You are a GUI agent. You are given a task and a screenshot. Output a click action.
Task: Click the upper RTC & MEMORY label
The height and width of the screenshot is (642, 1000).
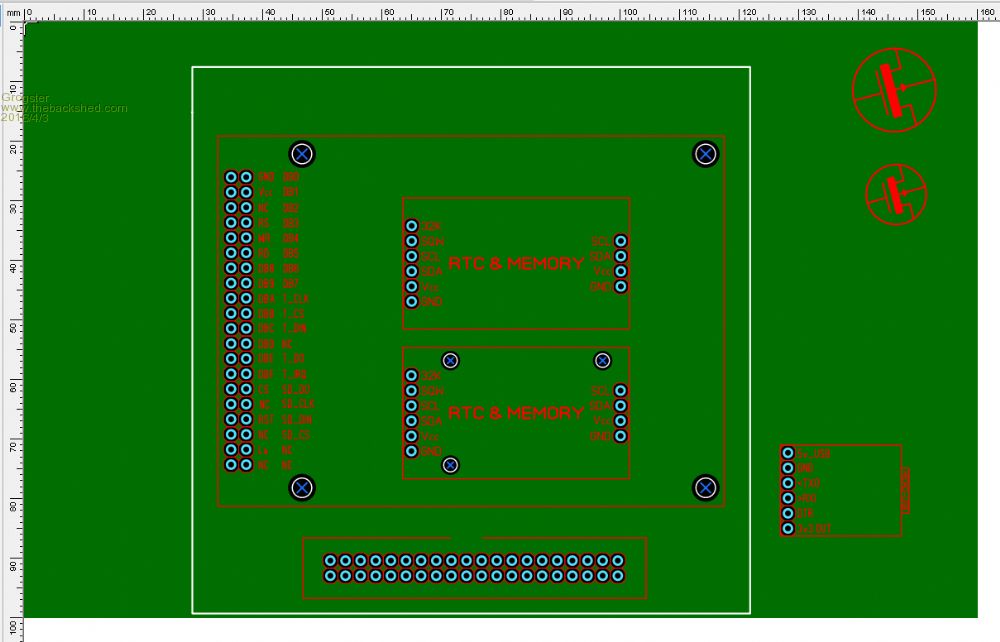(x=515, y=264)
